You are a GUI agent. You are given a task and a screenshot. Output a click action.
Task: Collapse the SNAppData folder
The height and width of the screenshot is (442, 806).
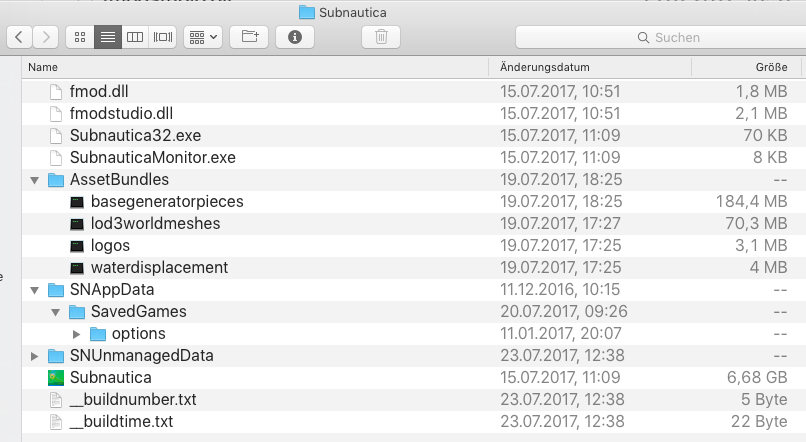(34, 290)
